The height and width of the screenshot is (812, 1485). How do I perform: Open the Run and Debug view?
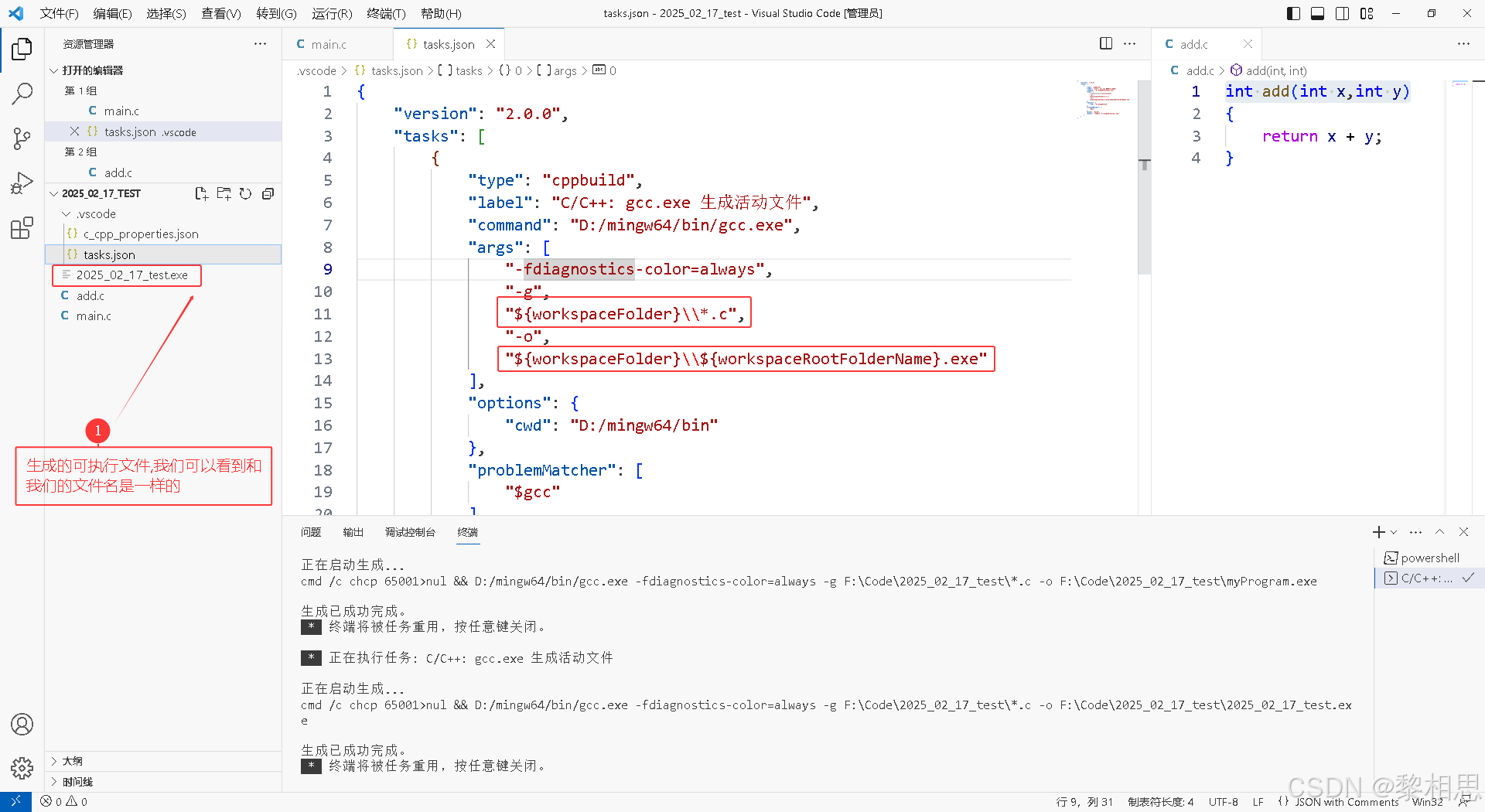[22, 184]
